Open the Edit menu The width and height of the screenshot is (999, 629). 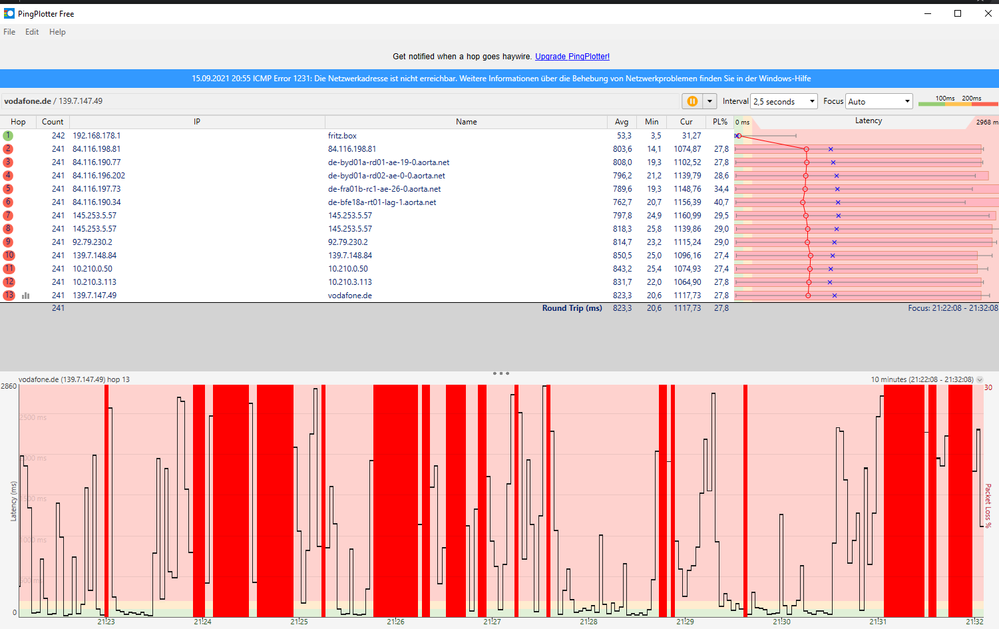pos(32,32)
